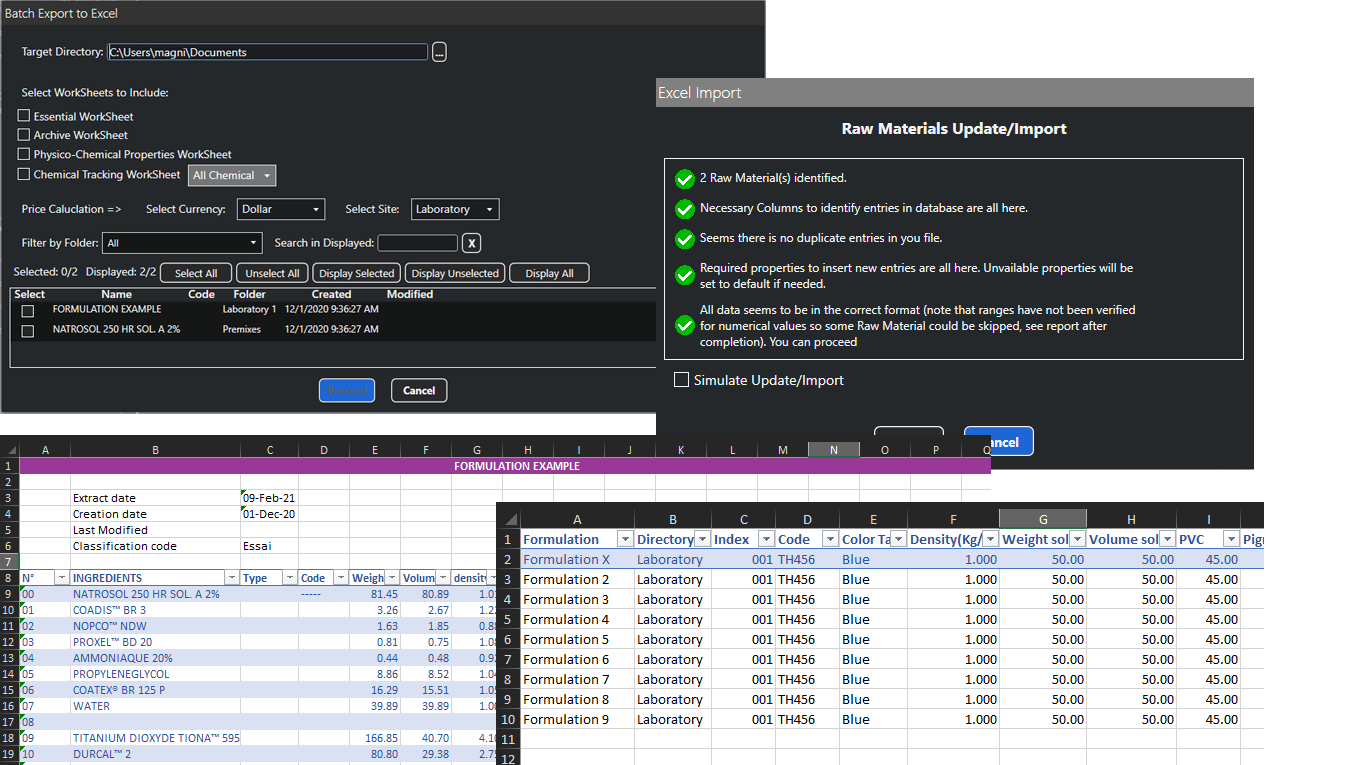Screen dimensions: 1366x765
Task: Open the Directory column filter arrow
Action: (702, 540)
